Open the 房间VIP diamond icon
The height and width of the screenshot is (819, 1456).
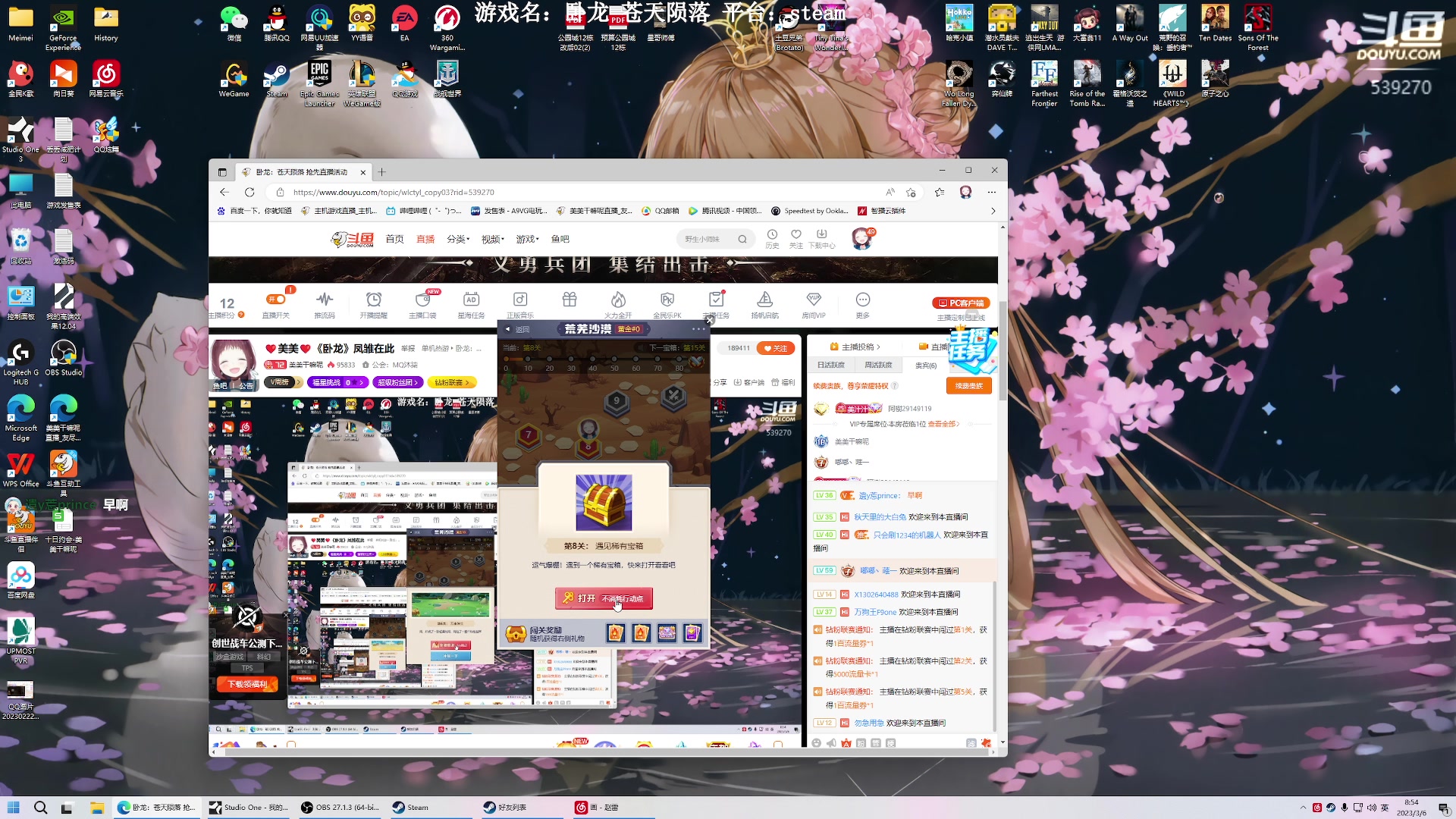[x=814, y=300]
